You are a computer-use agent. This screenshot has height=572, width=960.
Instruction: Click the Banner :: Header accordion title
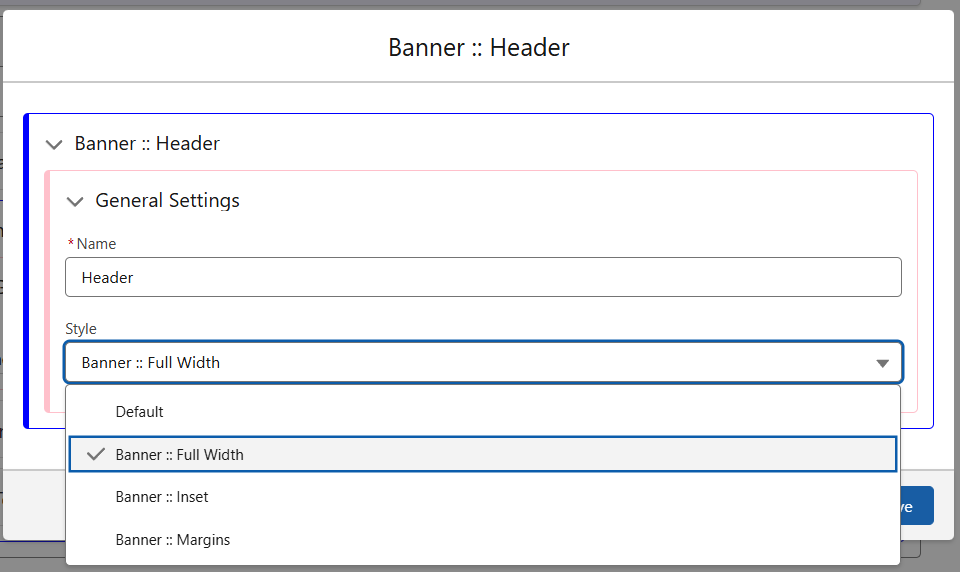pos(147,143)
